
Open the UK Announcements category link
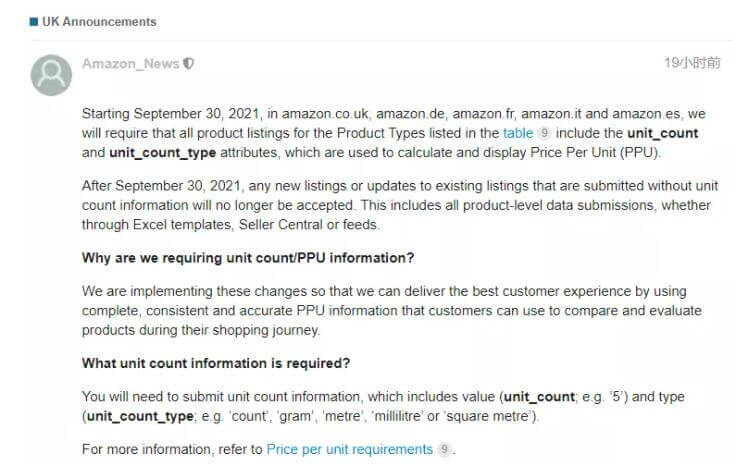click(99, 22)
